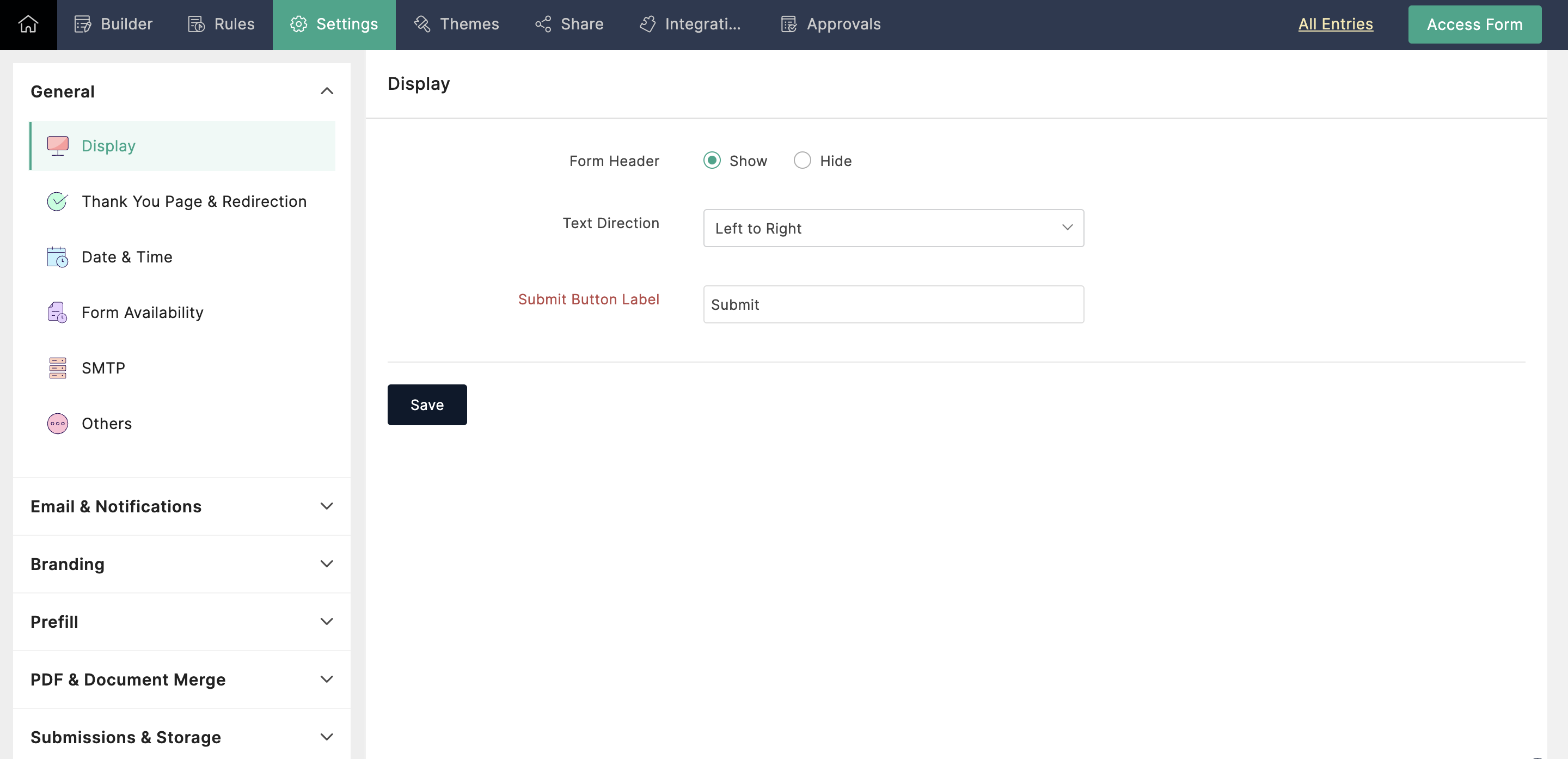Screen dimensions: 1568x759
Task: Click the Builder tab icon
Action: pos(82,25)
